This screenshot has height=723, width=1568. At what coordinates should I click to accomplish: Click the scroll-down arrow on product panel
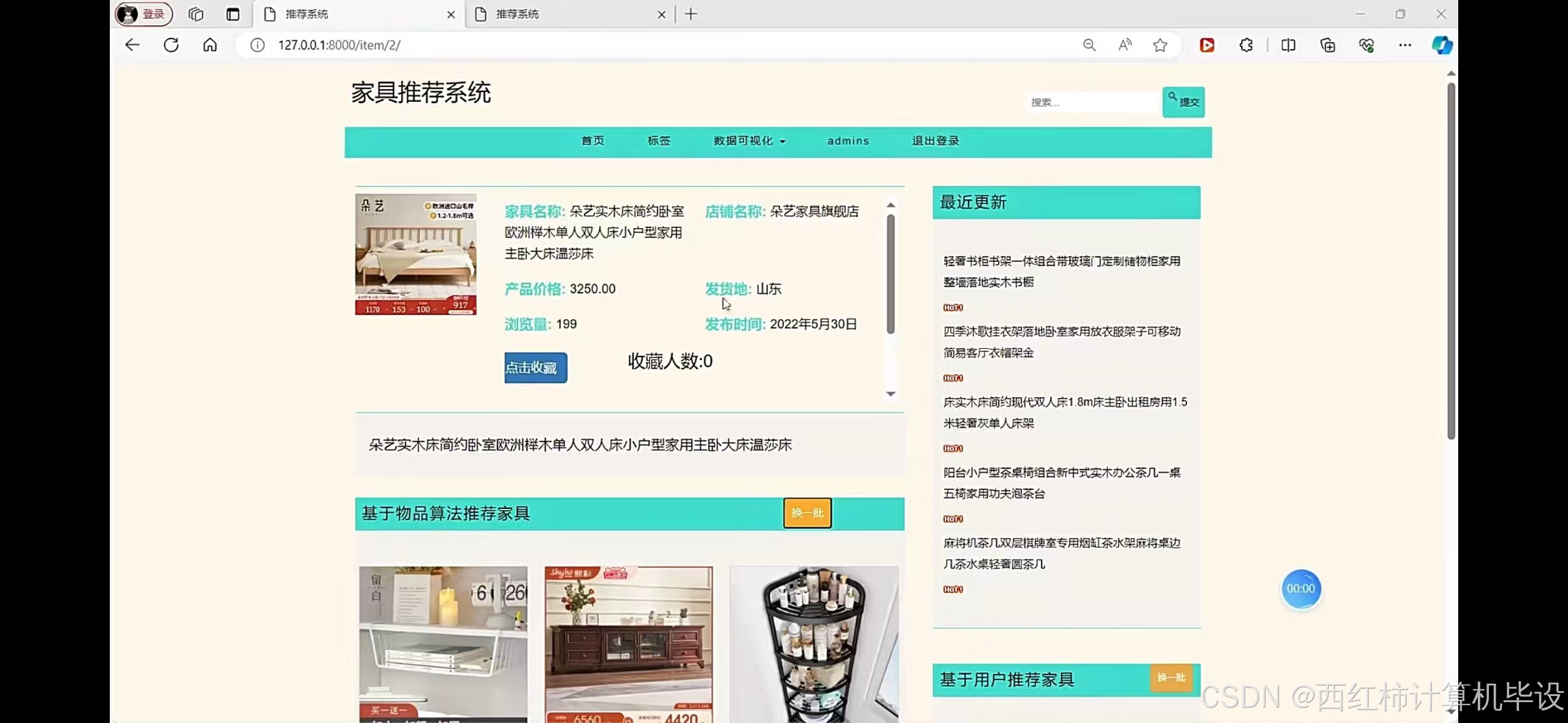click(x=891, y=394)
